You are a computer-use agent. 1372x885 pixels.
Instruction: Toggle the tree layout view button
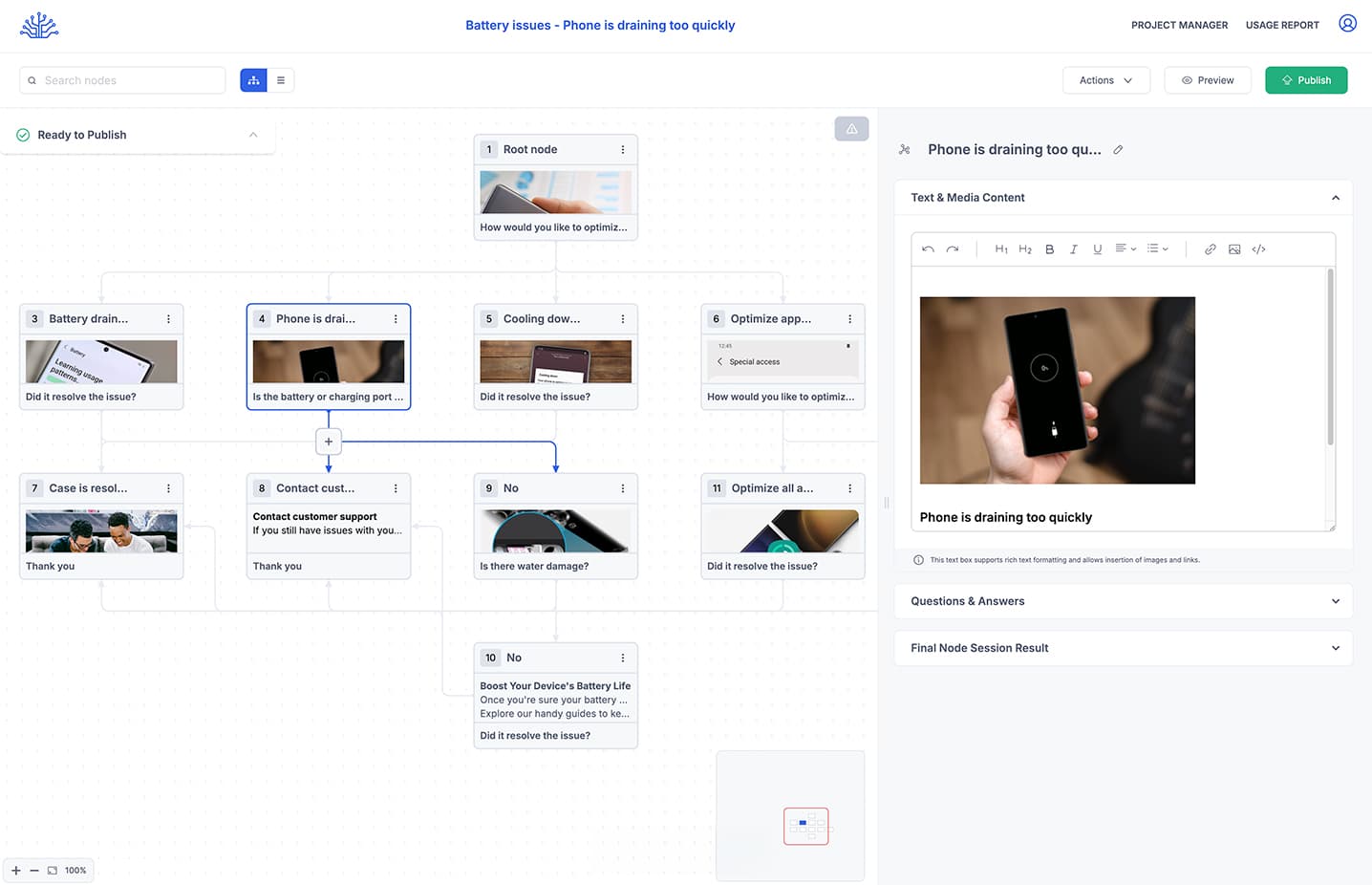point(253,80)
